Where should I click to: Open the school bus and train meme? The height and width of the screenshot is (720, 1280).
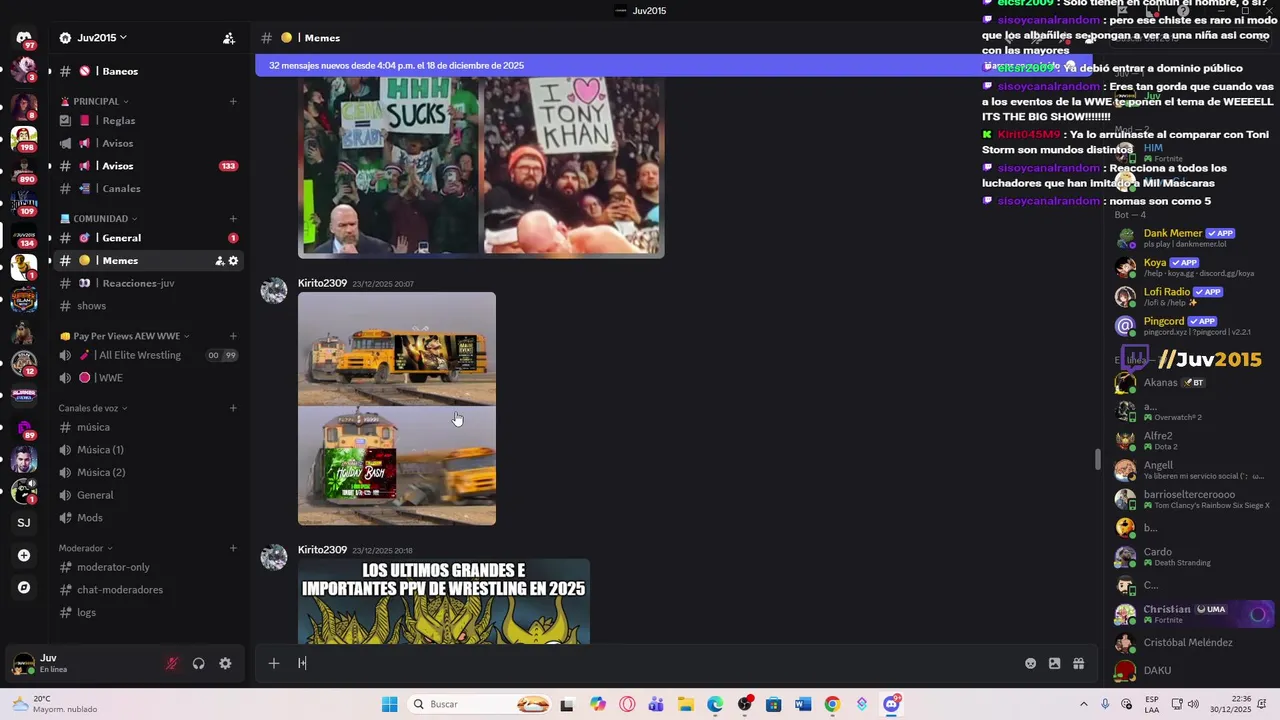click(397, 408)
